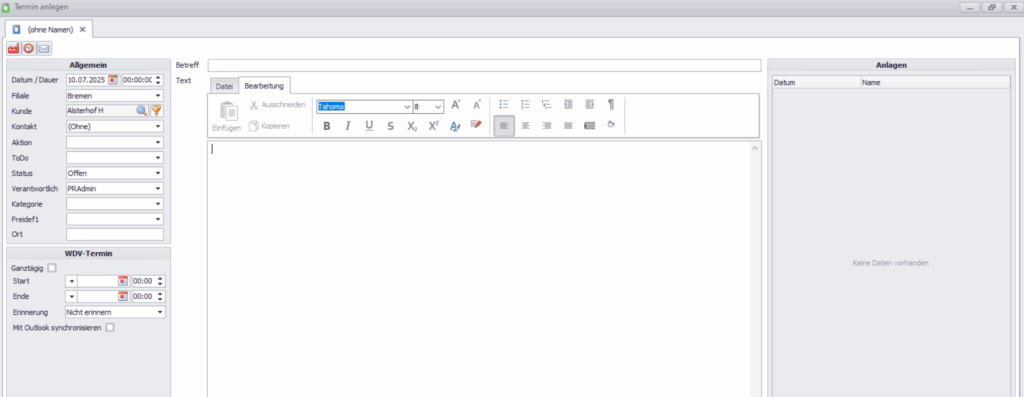Open the font size dropdown

438,106
